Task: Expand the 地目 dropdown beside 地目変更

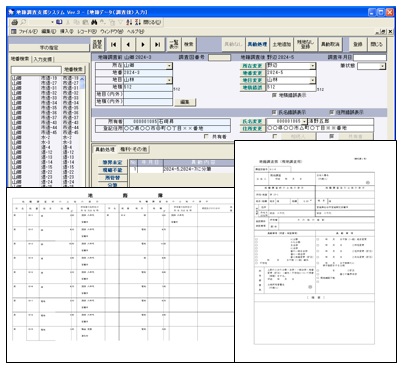Action: (312, 81)
